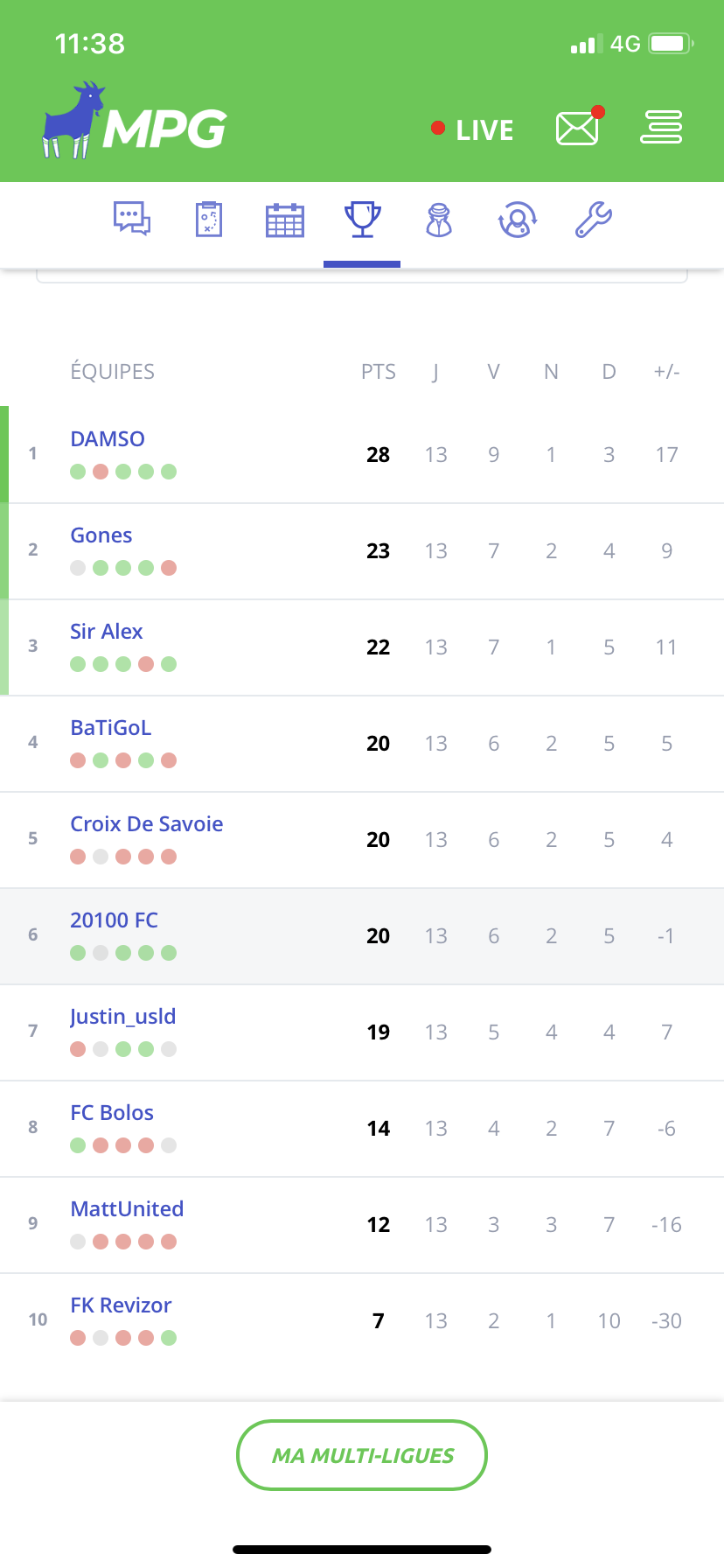The height and width of the screenshot is (1568, 724).
Task: Open the chat messages icon
Action: pyautogui.click(x=132, y=219)
